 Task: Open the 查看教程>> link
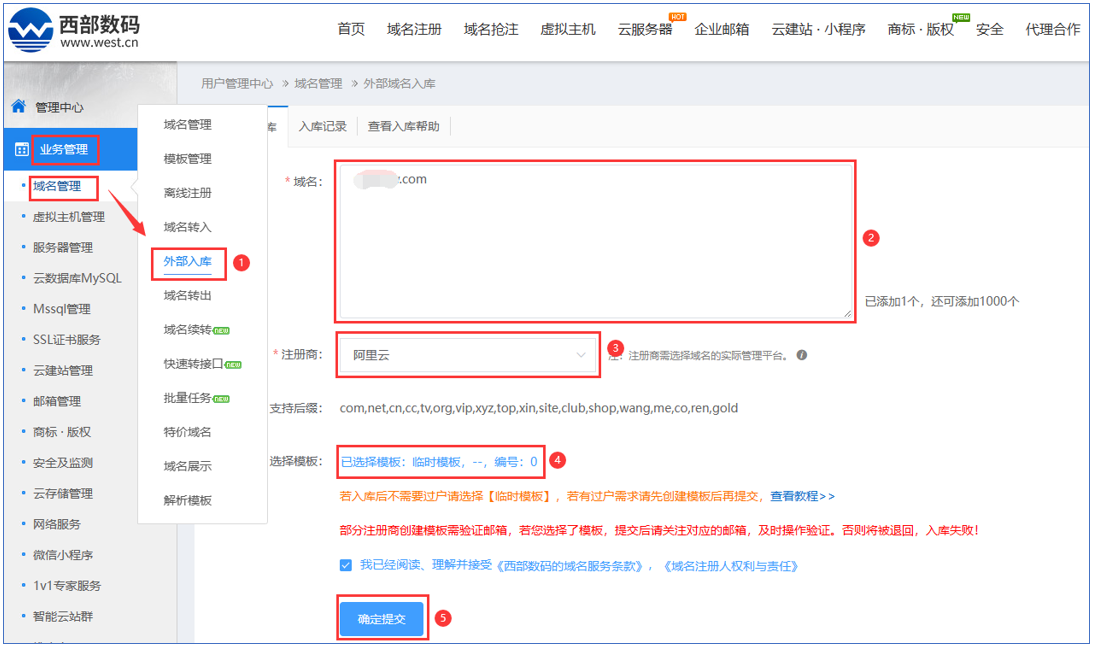tap(802, 496)
